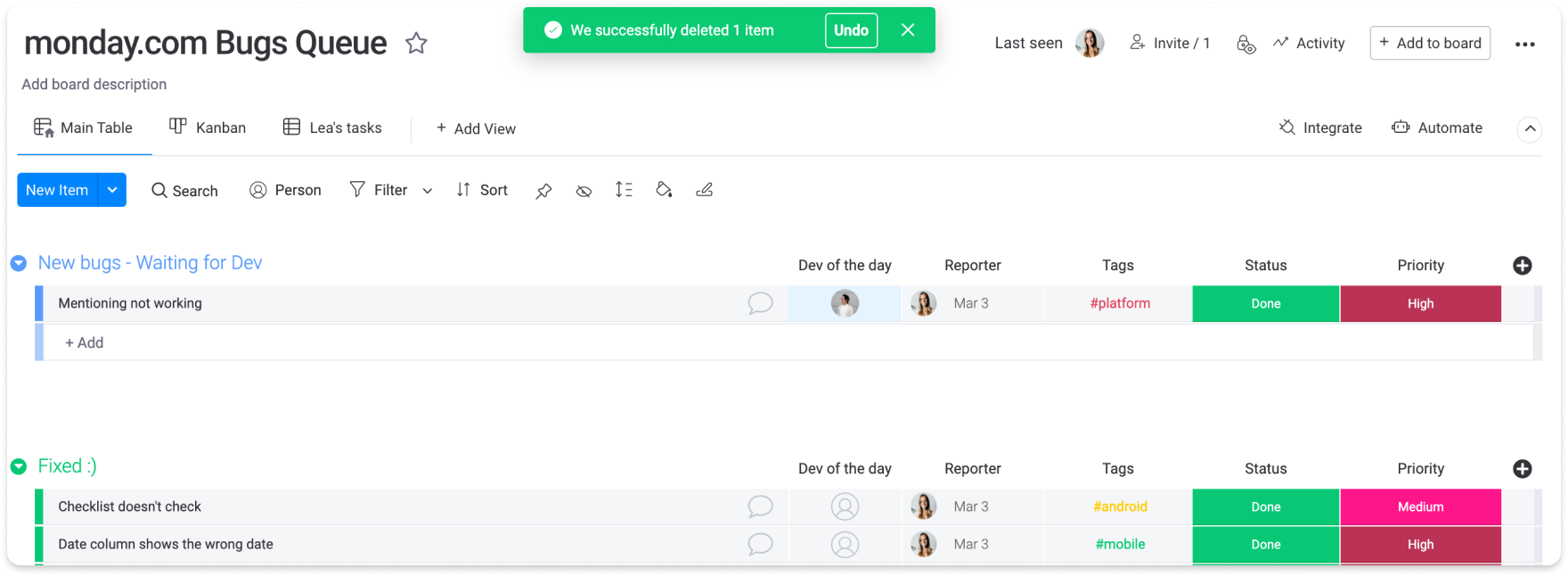Create a New Item
Viewport: 1568px width, 576px height.
tap(57, 190)
